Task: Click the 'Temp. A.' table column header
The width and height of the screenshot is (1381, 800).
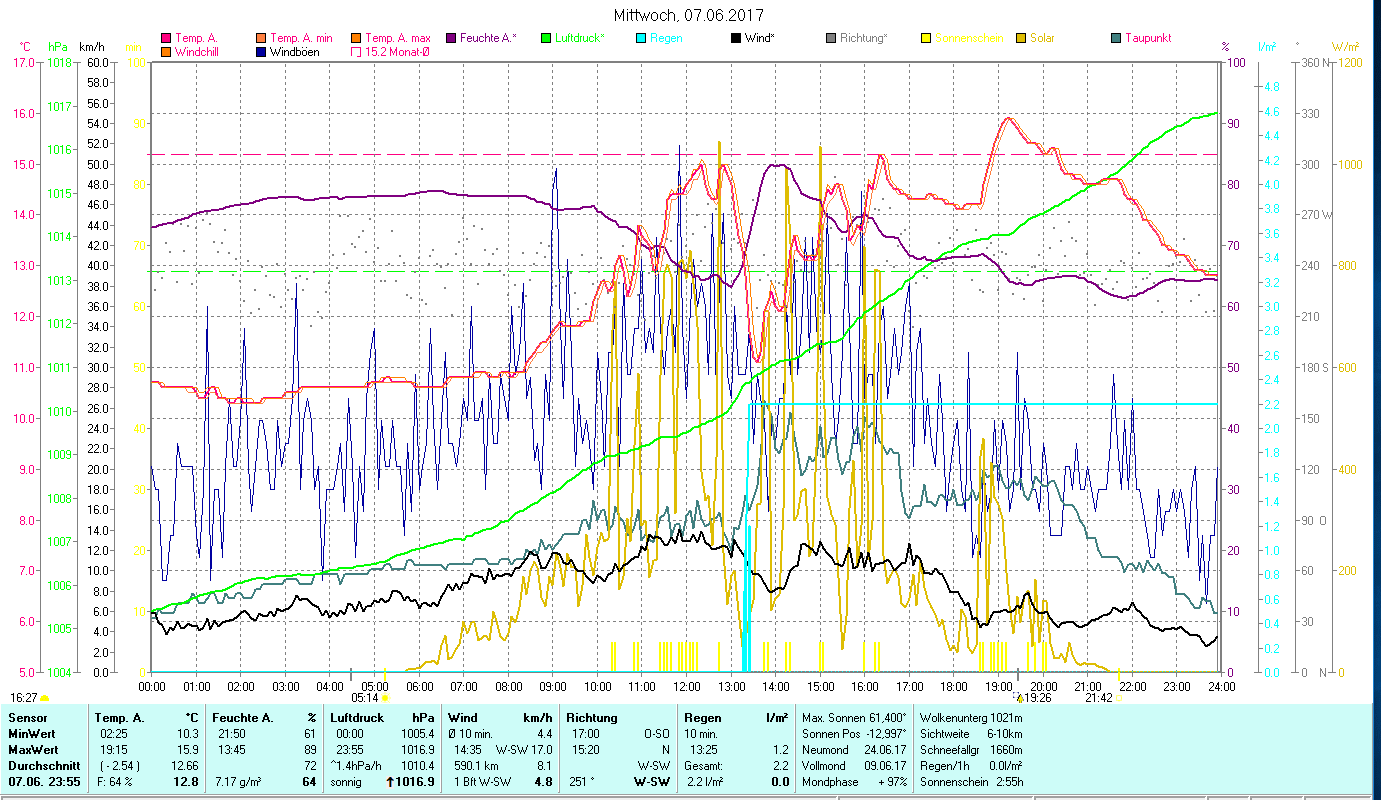Action: point(119,718)
